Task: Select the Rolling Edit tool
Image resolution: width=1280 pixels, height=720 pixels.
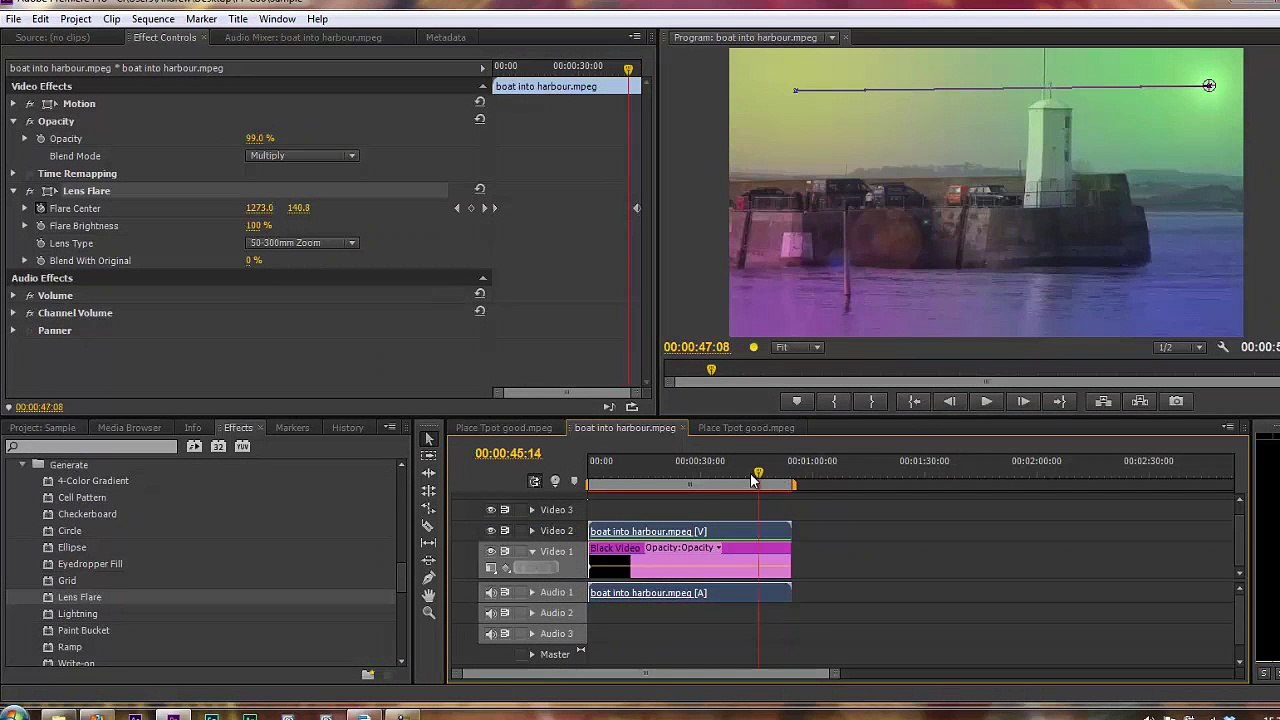Action: pyautogui.click(x=429, y=491)
